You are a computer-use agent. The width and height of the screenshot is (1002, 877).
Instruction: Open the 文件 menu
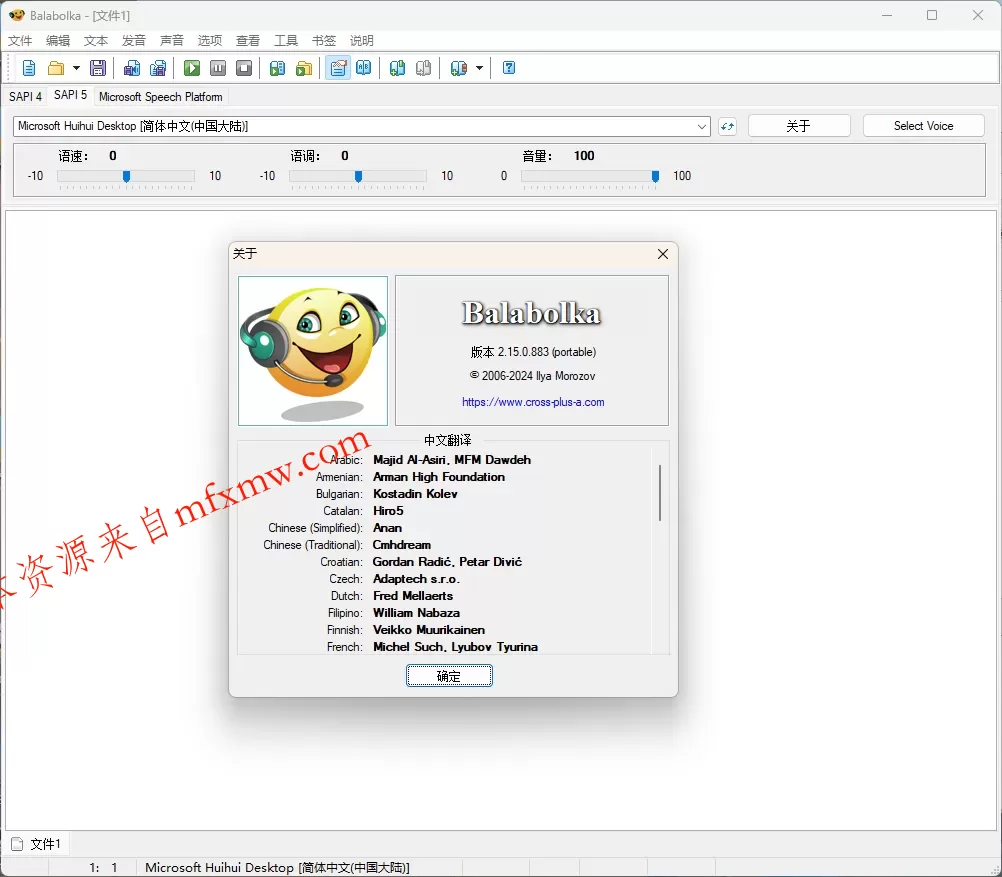(20, 41)
